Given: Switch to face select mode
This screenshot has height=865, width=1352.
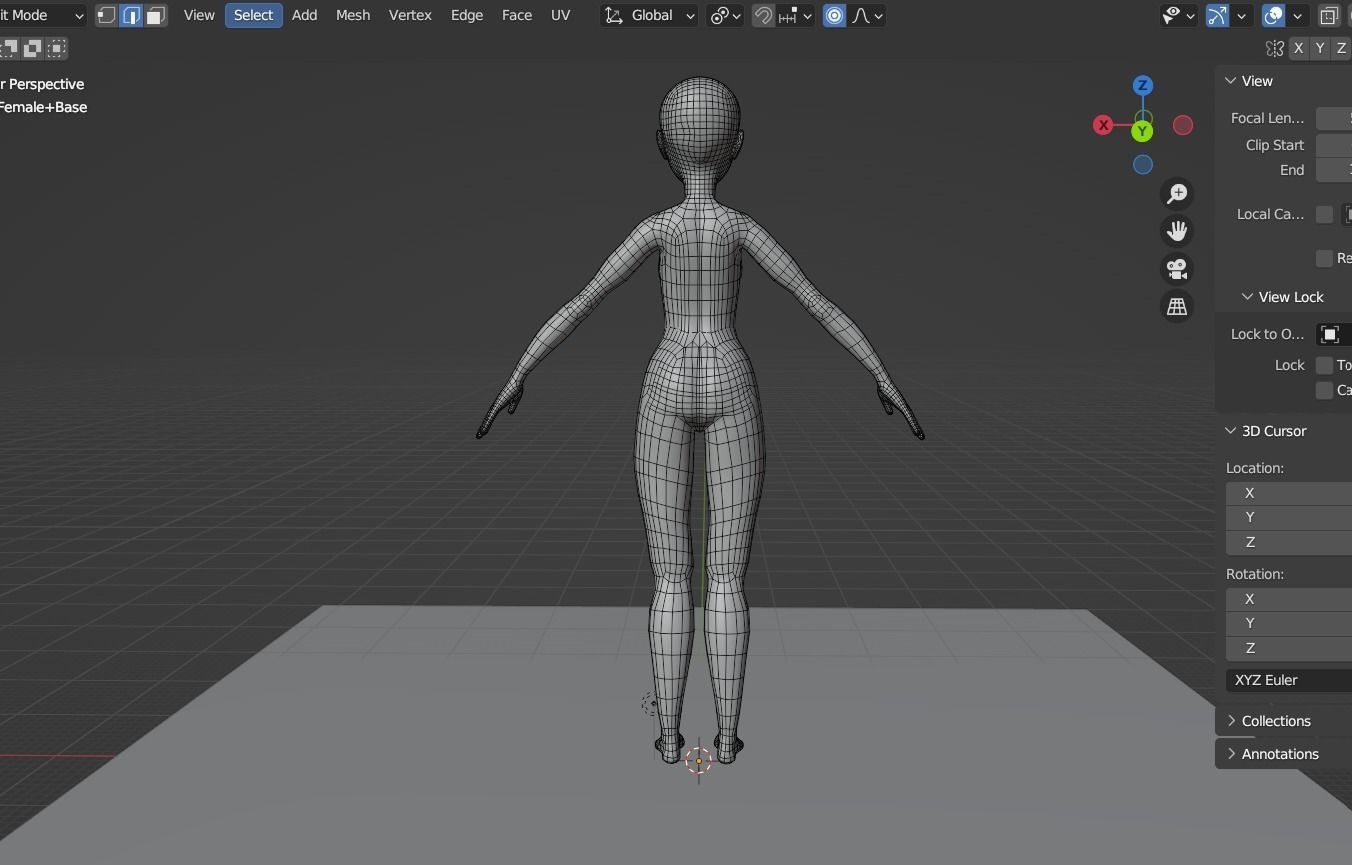Looking at the screenshot, I should click(x=156, y=15).
